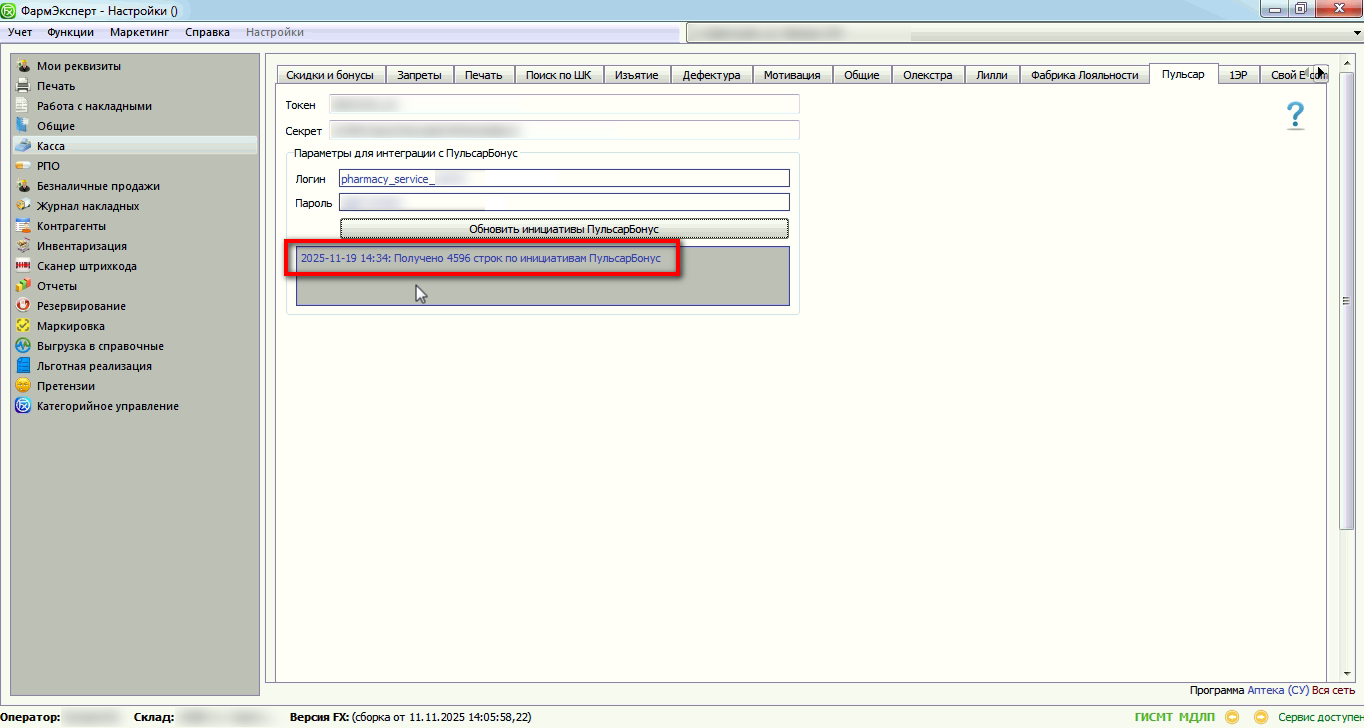Open the Маркетинг menu
Screen dimensions: 1364x728
[x=139, y=32]
